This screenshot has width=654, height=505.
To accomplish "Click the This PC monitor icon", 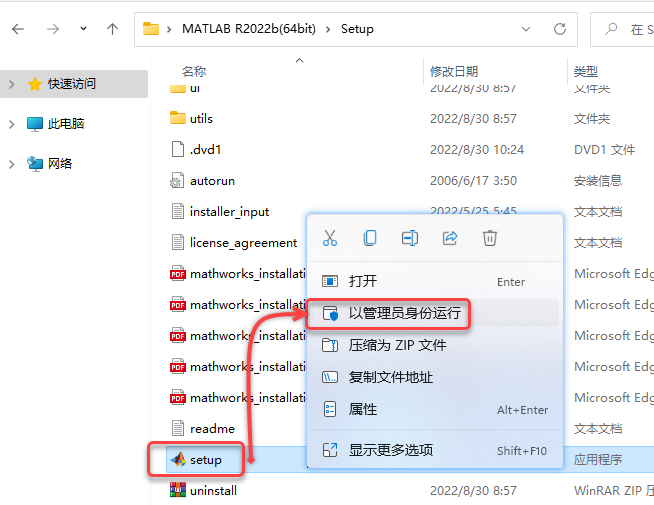I will [35, 124].
